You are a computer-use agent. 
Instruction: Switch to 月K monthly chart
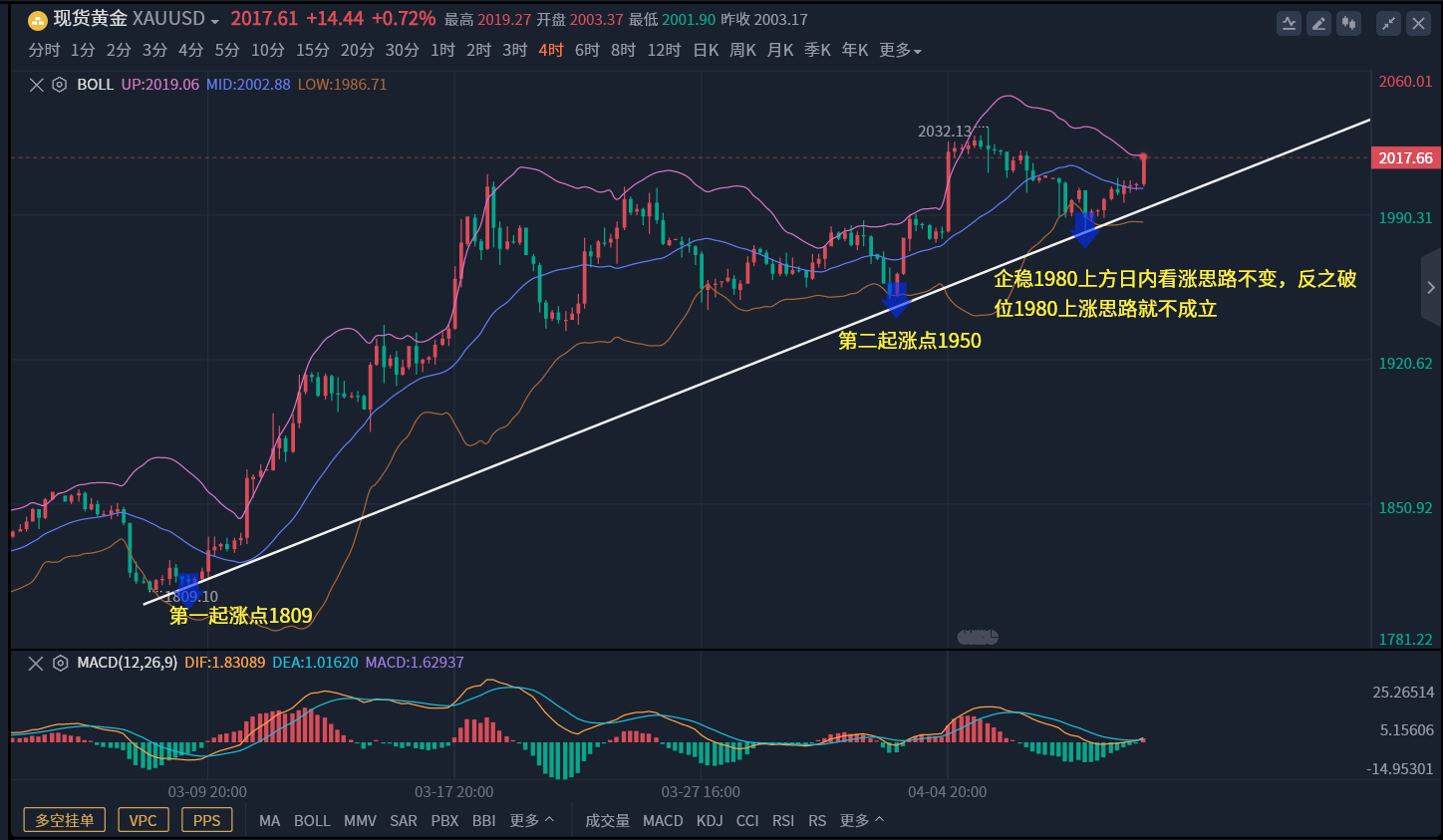tap(780, 50)
